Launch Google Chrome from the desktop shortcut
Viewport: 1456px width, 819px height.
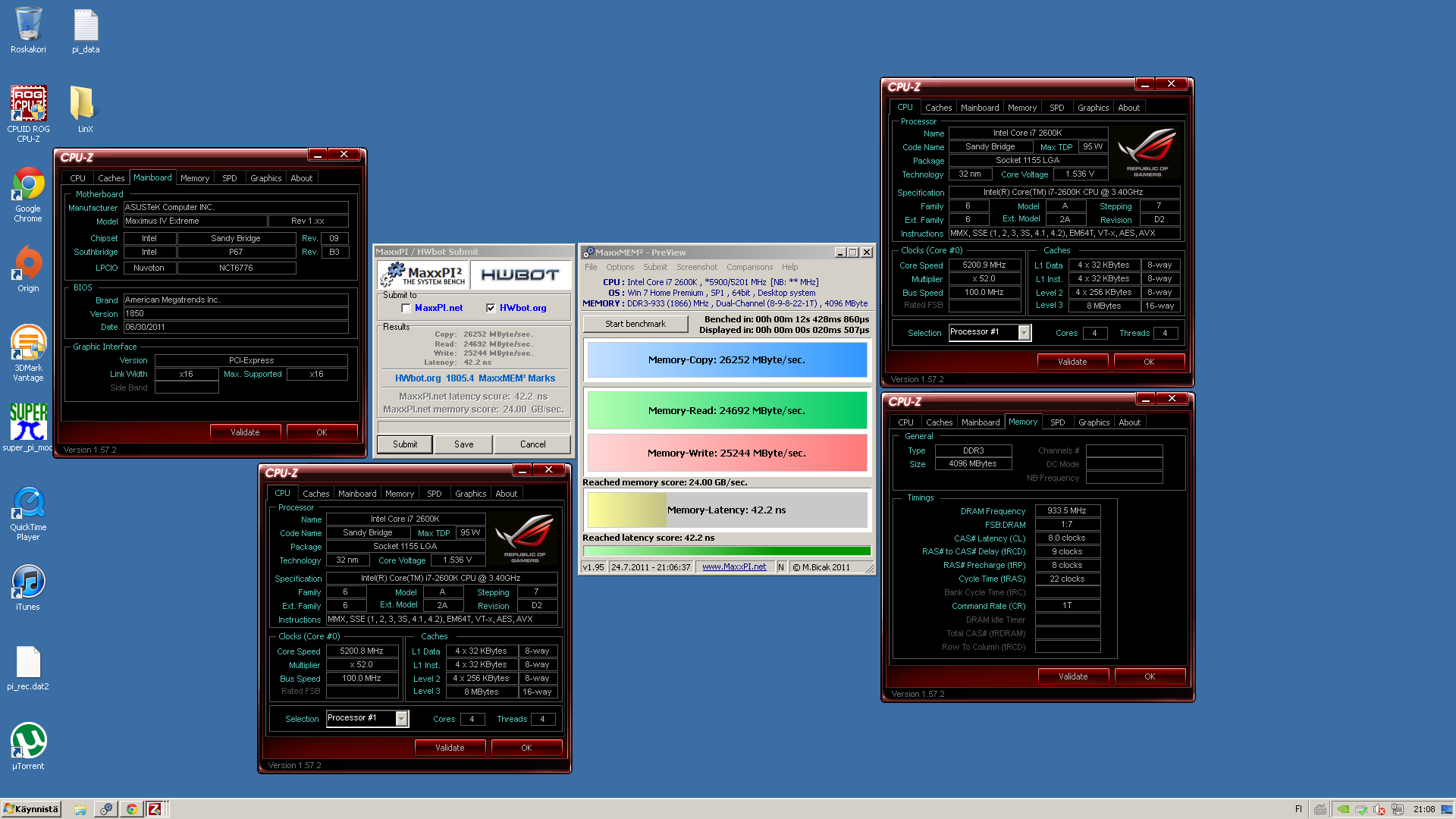pos(28,195)
